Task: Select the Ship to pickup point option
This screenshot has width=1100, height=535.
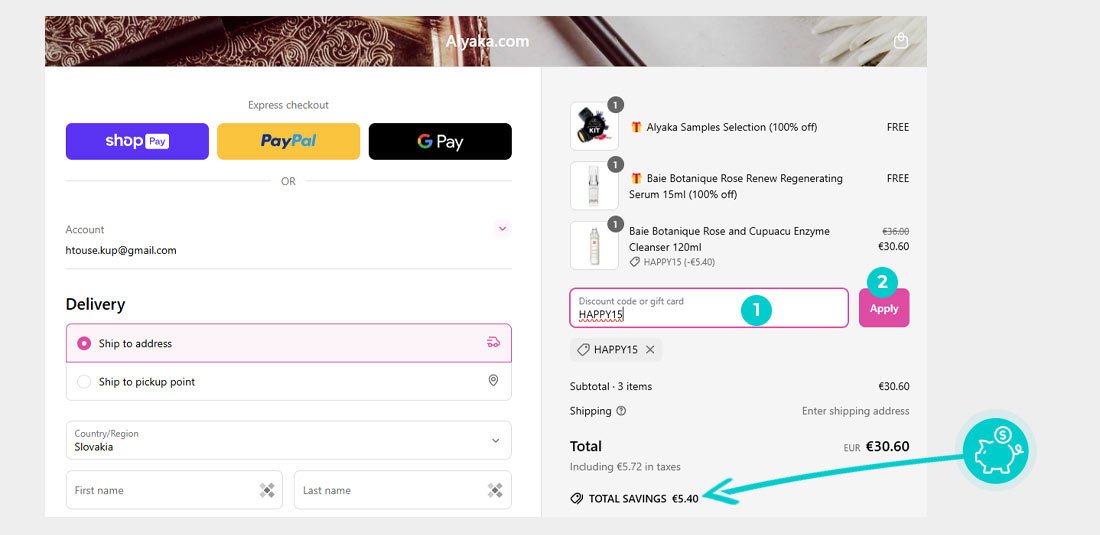Action: (x=84, y=382)
